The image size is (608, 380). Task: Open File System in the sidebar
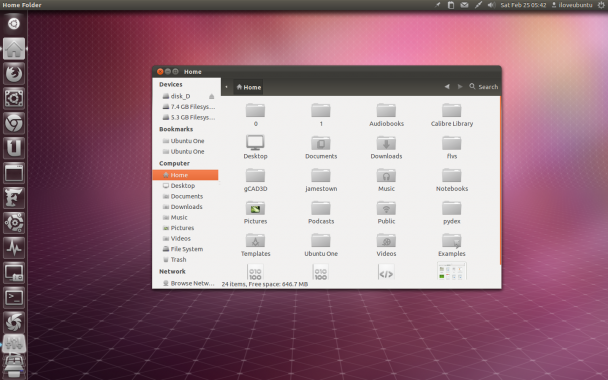(x=183, y=249)
